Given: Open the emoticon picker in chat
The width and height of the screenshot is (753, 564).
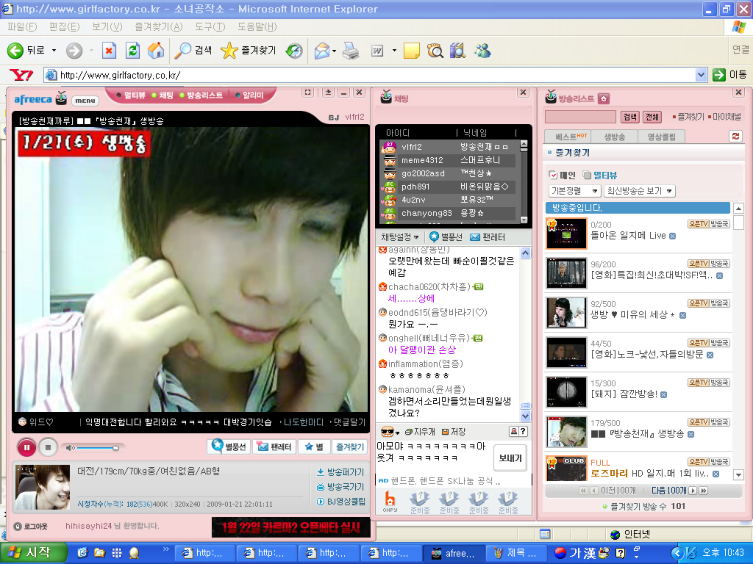Looking at the screenshot, I should [x=388, y=431].
